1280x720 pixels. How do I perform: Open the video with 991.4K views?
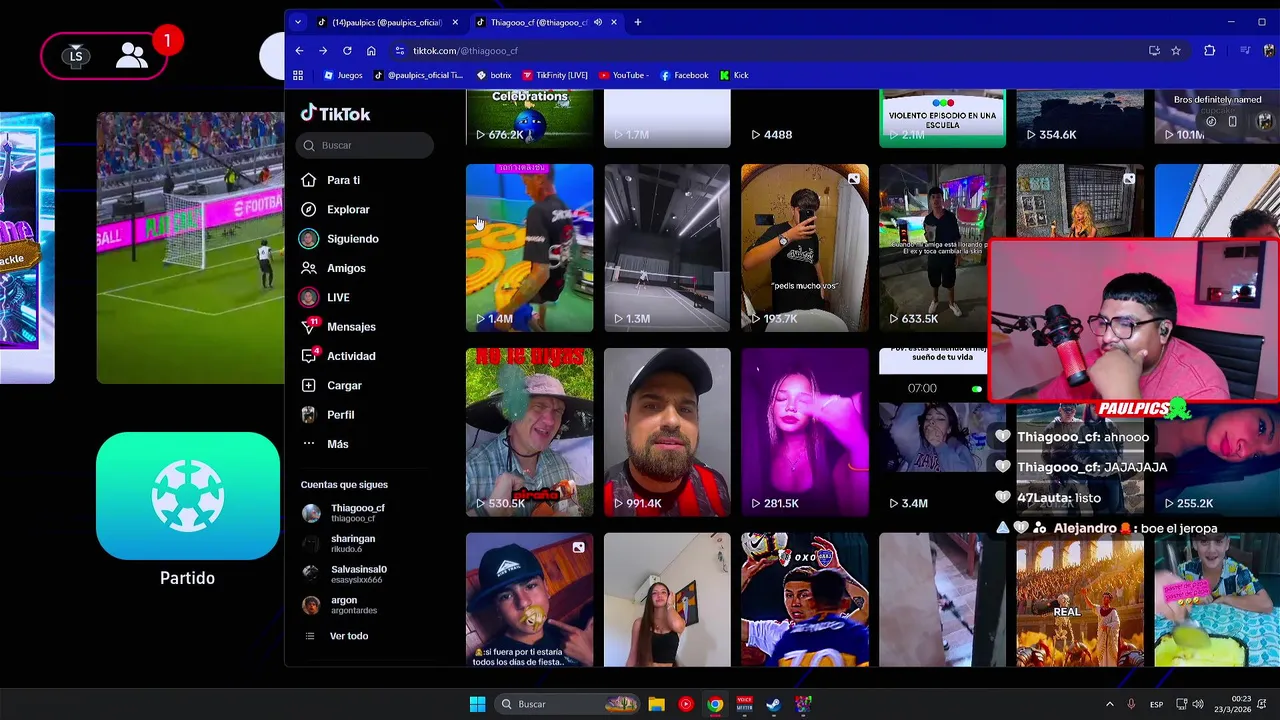(667, 432)
